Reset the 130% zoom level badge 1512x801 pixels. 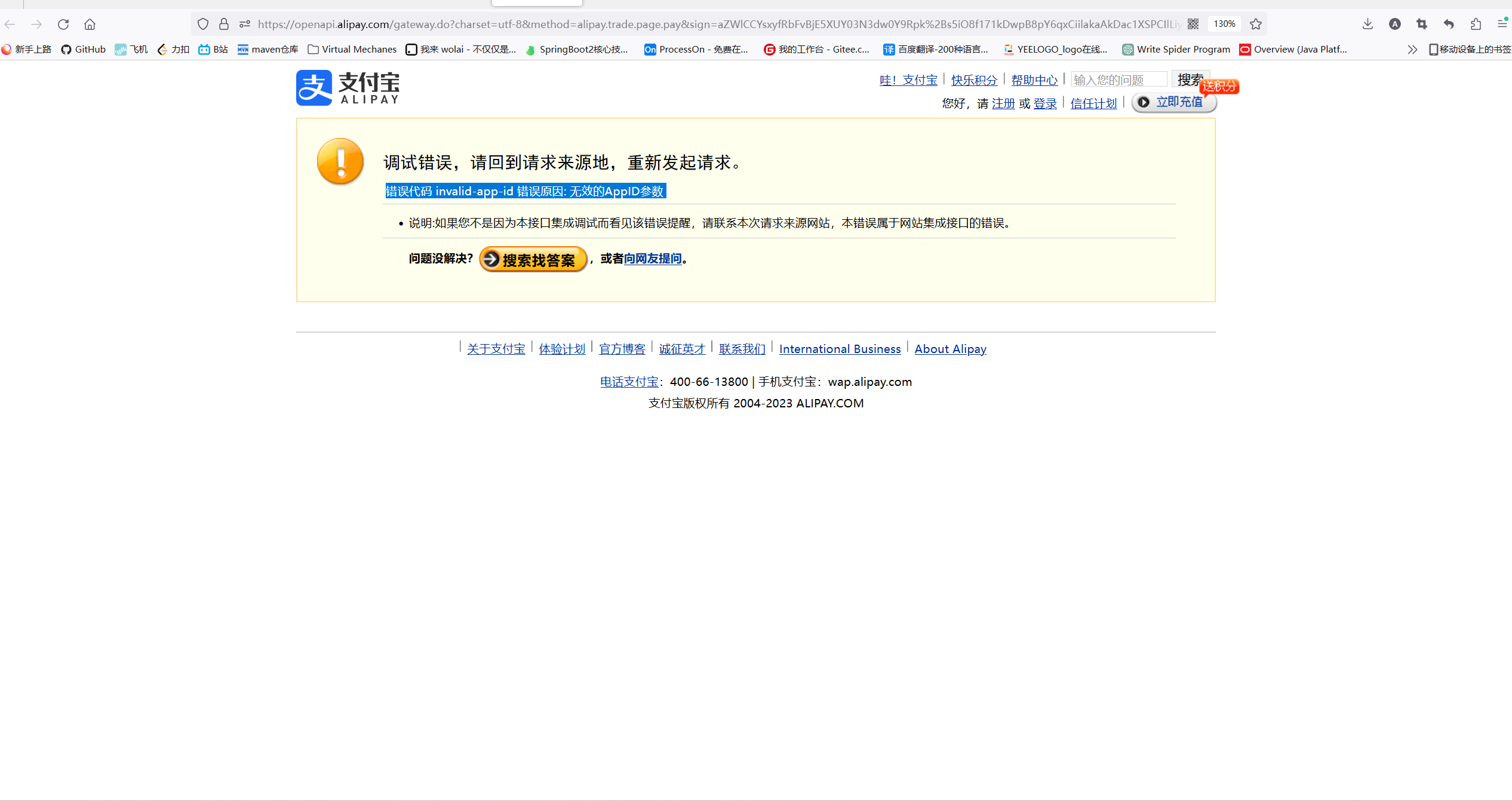coord(1224,24)
